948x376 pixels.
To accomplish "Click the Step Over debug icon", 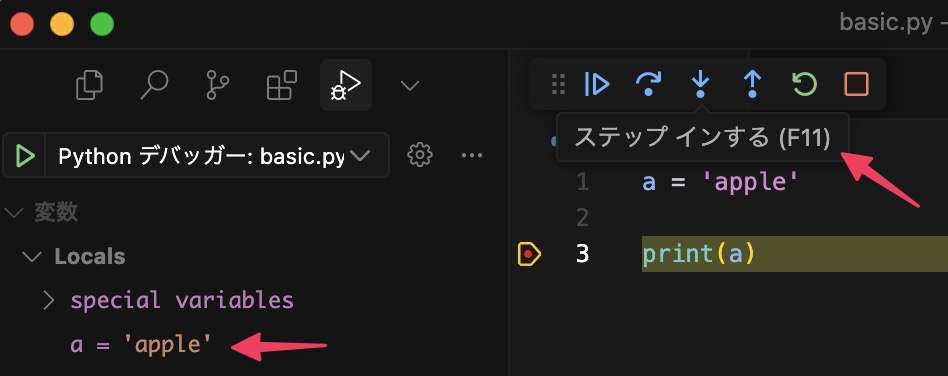I will (x=648, y=84).
